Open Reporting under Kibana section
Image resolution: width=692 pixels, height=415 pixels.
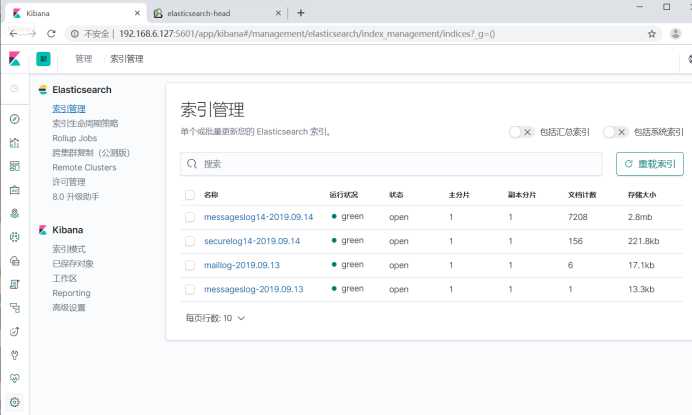click(71, 293)
